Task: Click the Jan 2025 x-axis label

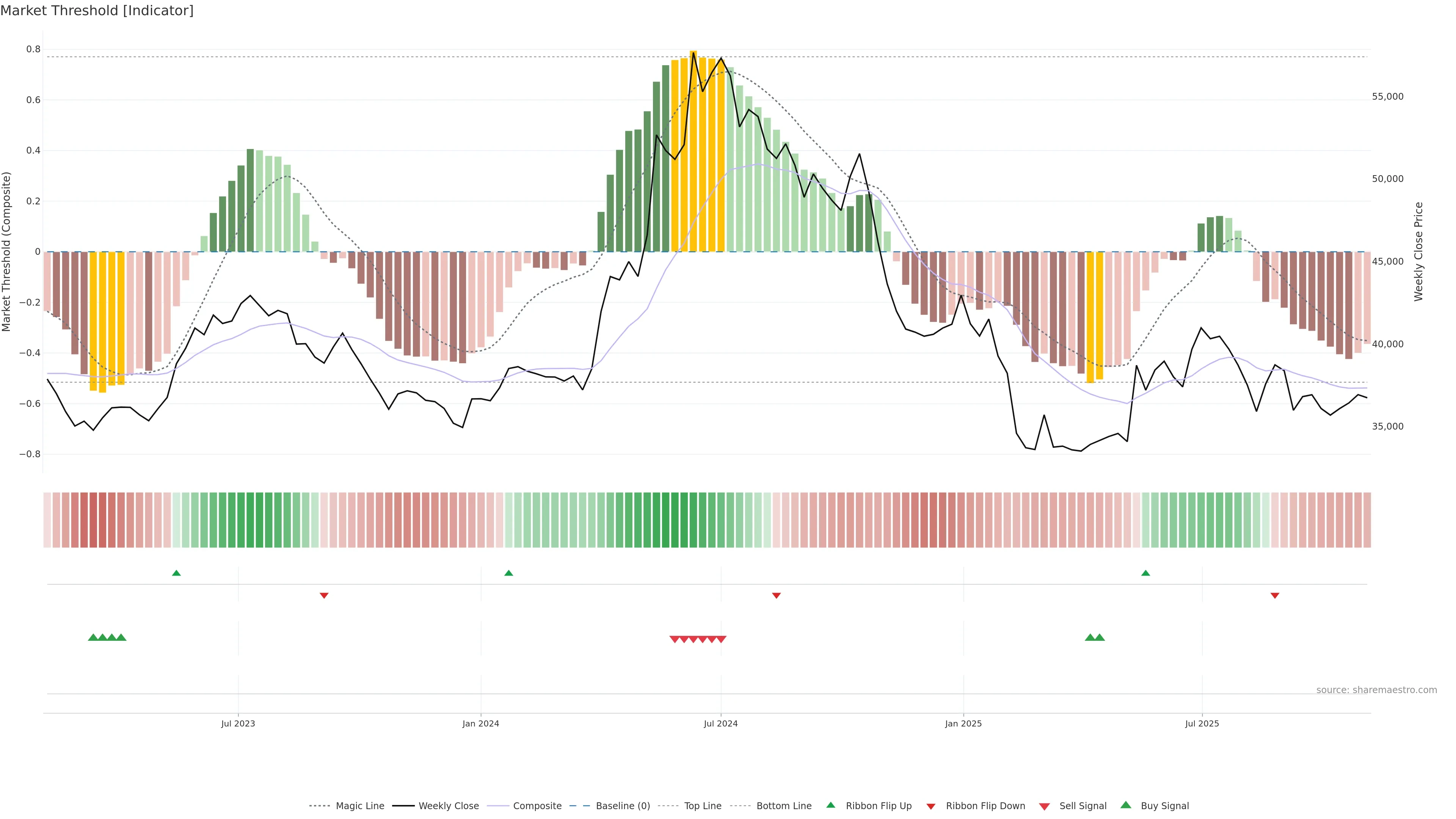Action: tap(963, 723)
